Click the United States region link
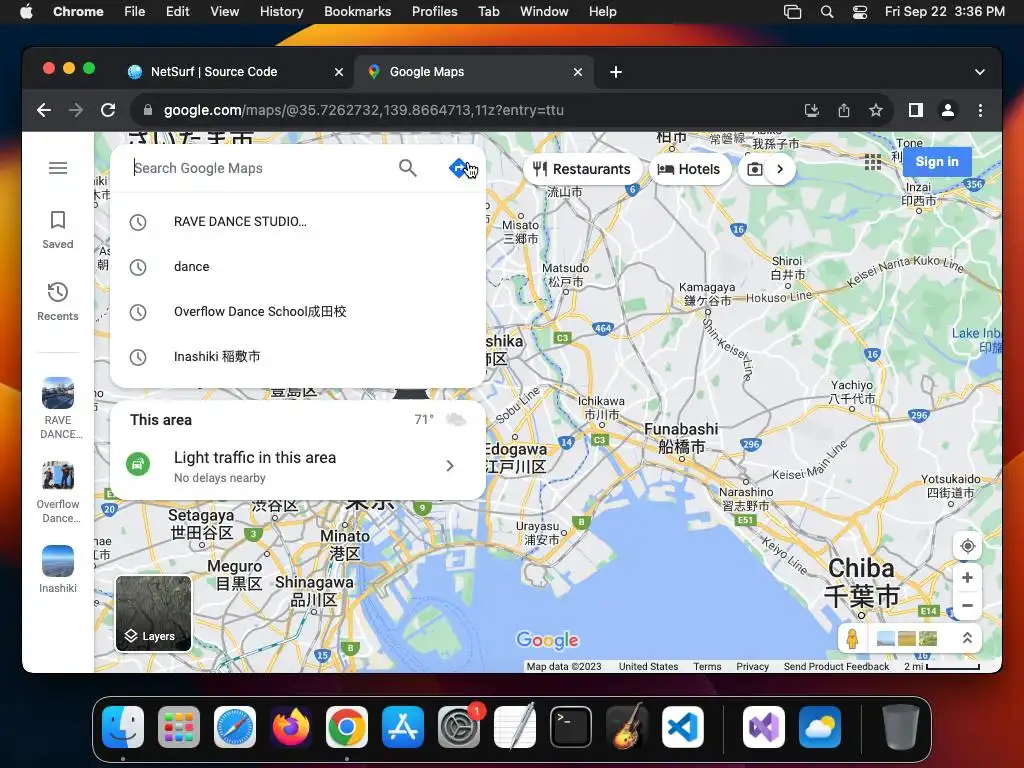Screen dimensions: 1024x768 [x=648, y=666]
